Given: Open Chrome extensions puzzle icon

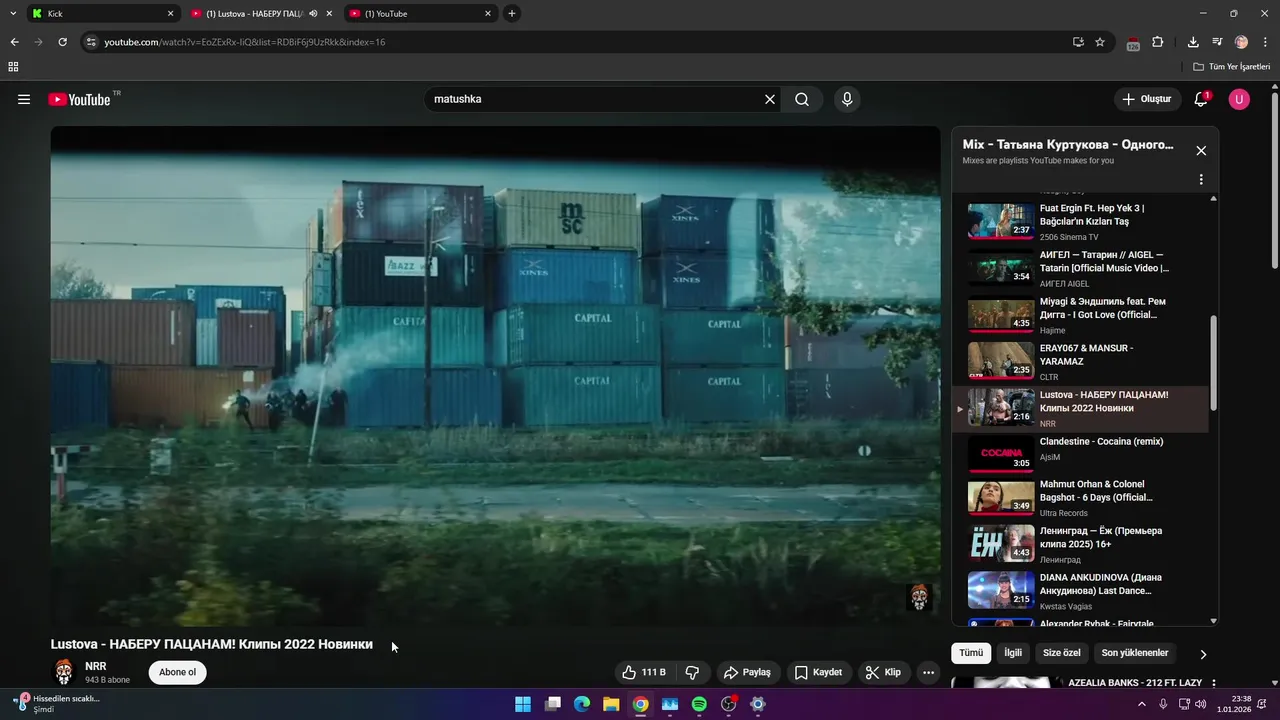Looking at the screenshot, I should click(1158, 42).
